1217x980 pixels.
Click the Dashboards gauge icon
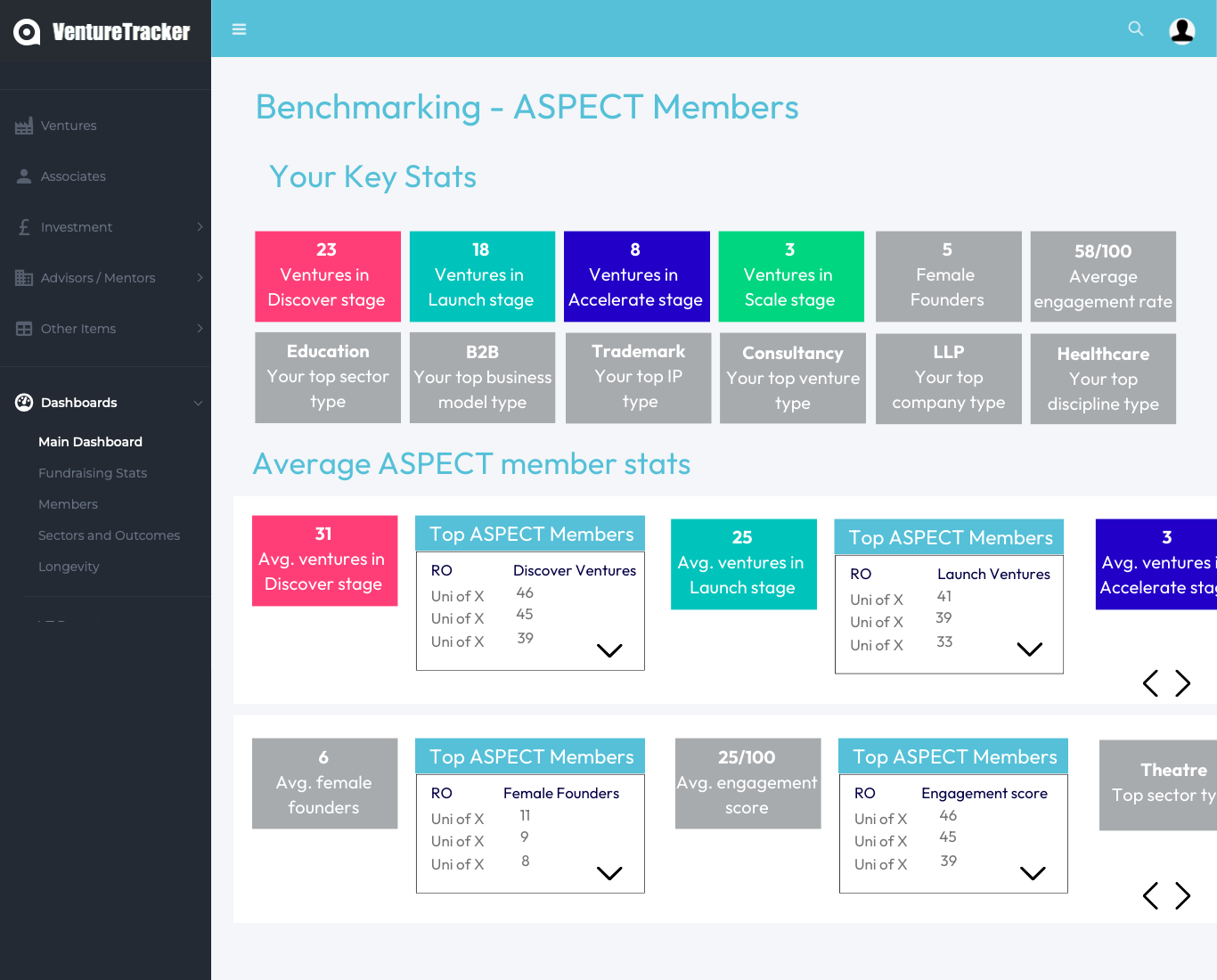pos(24,403)
